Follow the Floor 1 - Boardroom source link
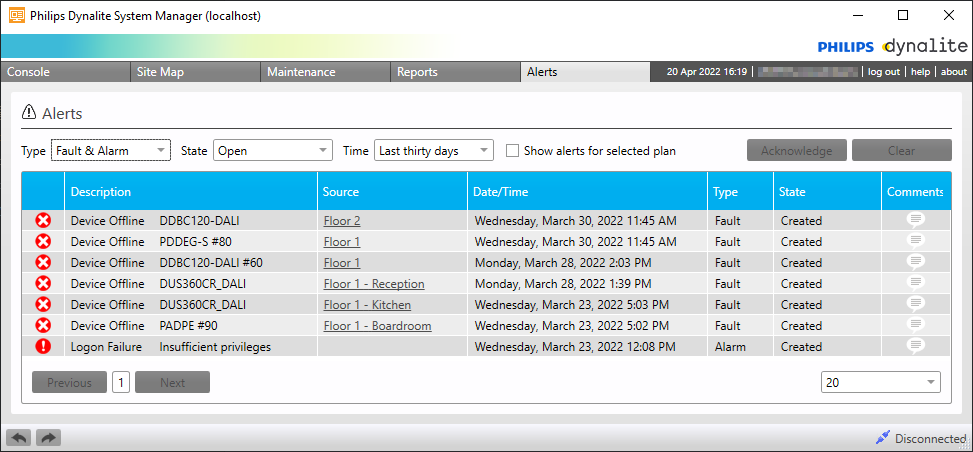This screenshot has width=973, height=452. [x=377, y=325]
